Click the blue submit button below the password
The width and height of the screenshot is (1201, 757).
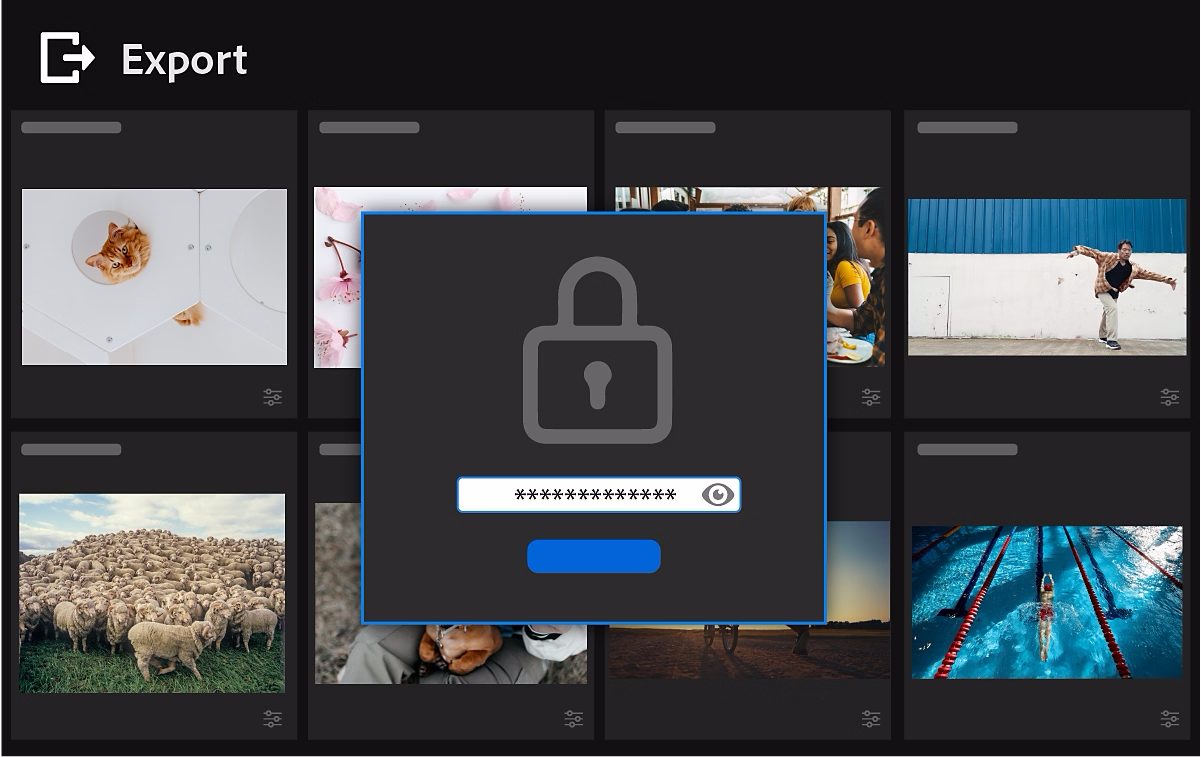[x=594, y=556]
